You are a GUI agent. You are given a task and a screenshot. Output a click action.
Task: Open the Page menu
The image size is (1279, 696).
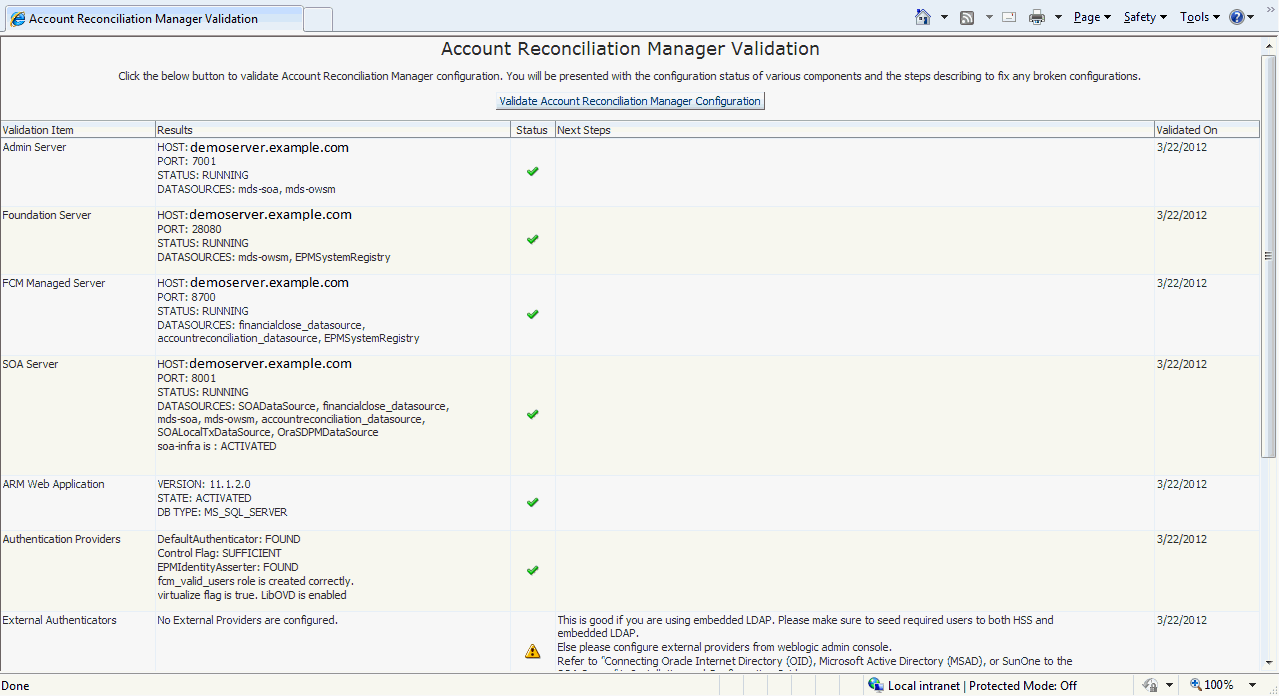1091,17
